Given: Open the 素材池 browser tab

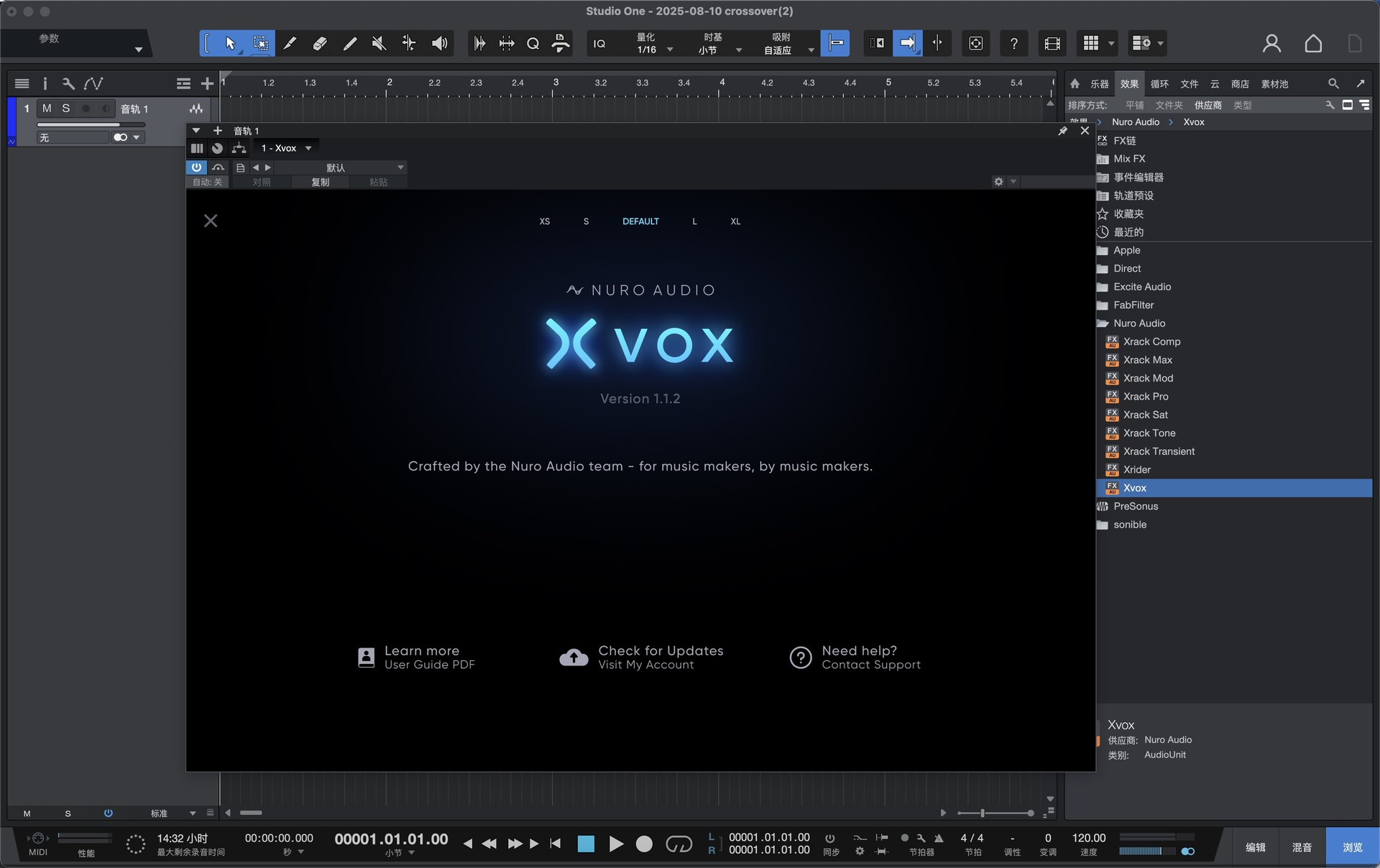Looking at the screenshot, I should pyautogui.click(x=1274, y=84).
